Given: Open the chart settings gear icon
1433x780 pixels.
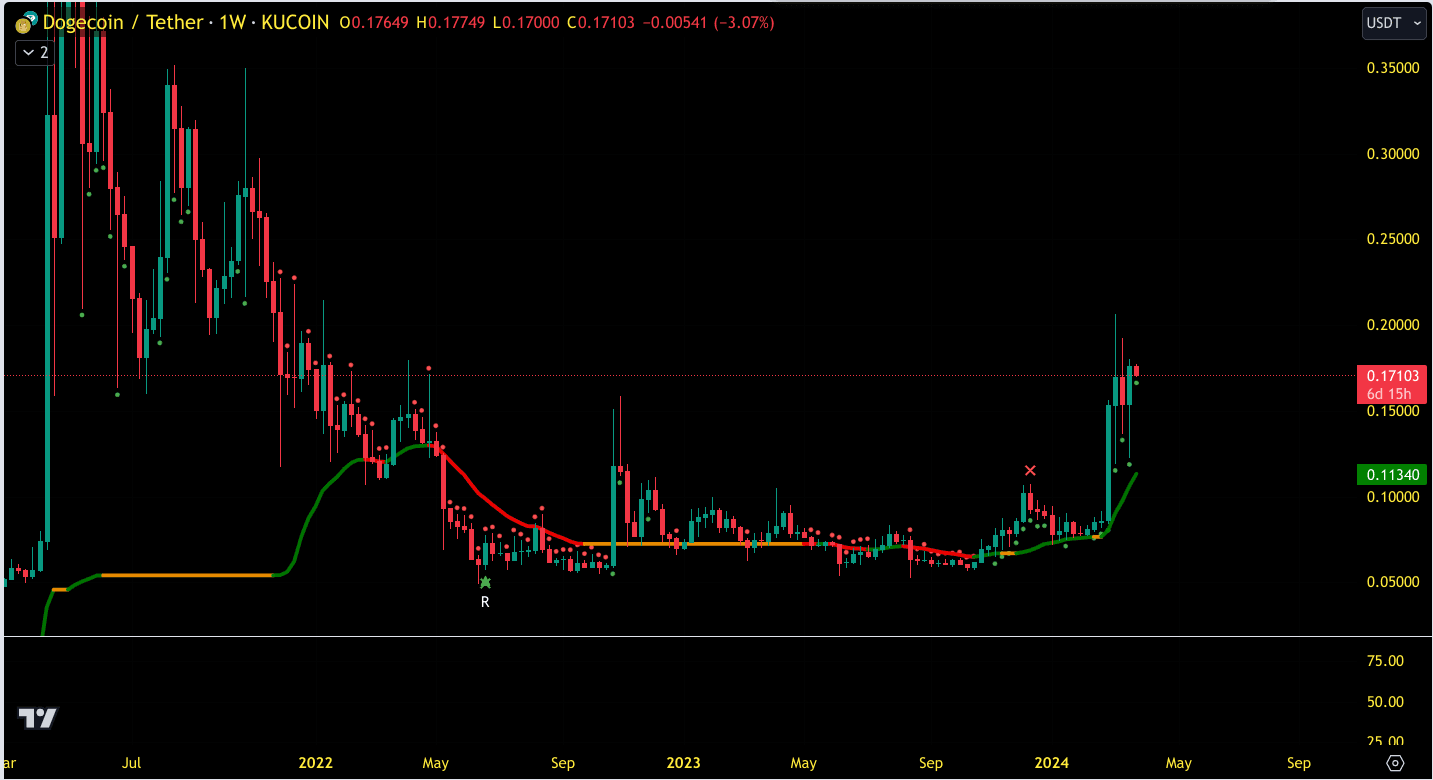Looking at the screenshot, I should pyautogui.click(x=1396, y=763).
